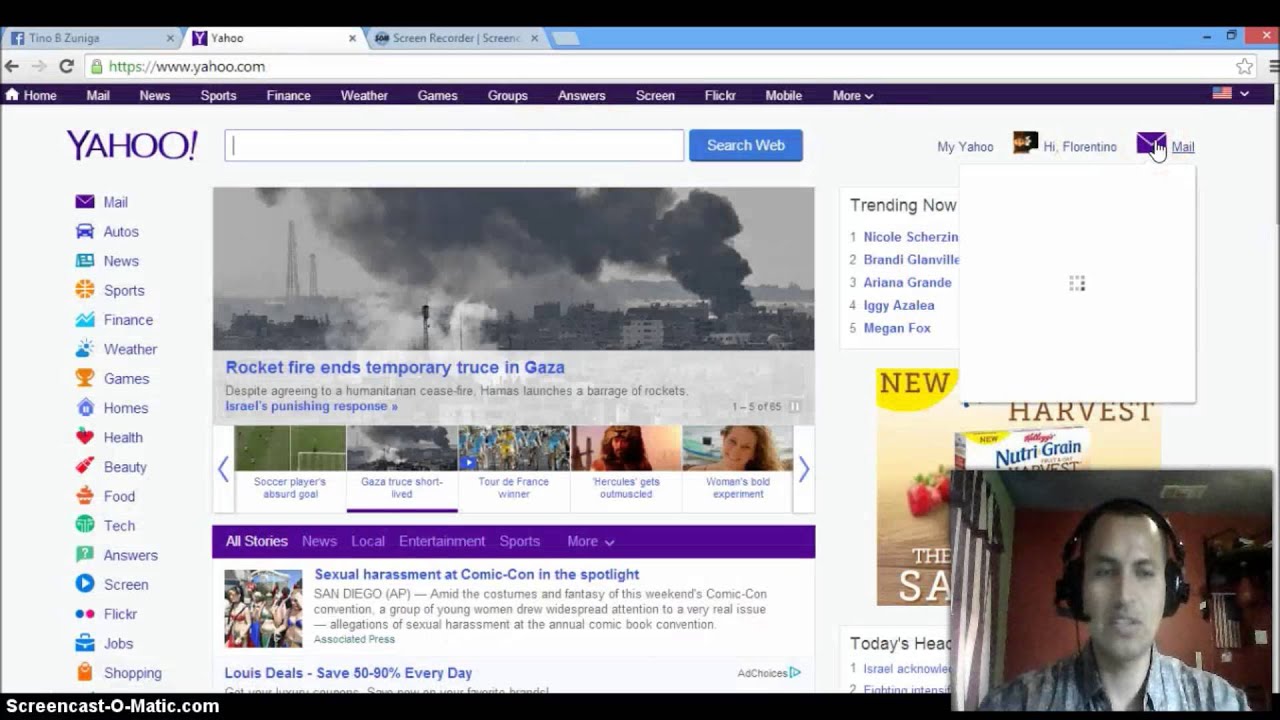Image resolution: width=1280 pixels, height=720 pixels.
Task: Open the Weather icon in sidebar
Action: click(85, 349)
